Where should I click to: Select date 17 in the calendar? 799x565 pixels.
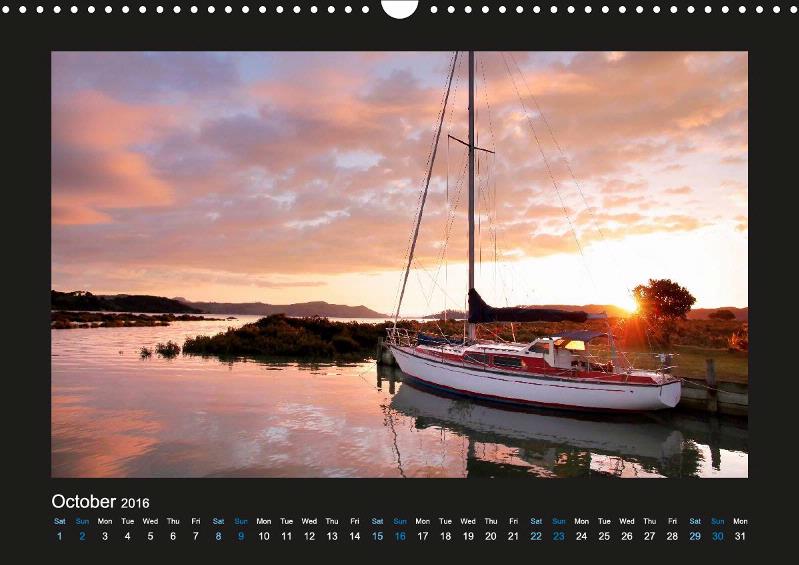[x=423, y=536]
